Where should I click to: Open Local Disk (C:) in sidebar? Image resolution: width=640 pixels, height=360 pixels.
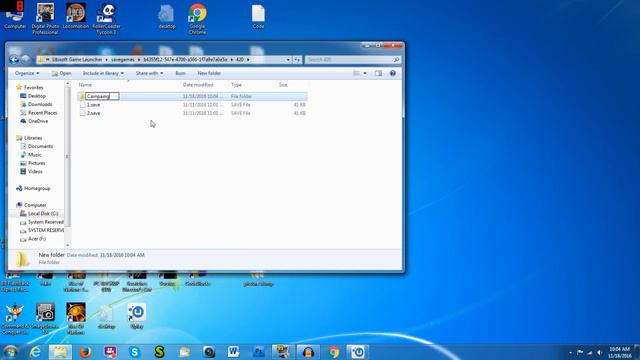(43, 213)
